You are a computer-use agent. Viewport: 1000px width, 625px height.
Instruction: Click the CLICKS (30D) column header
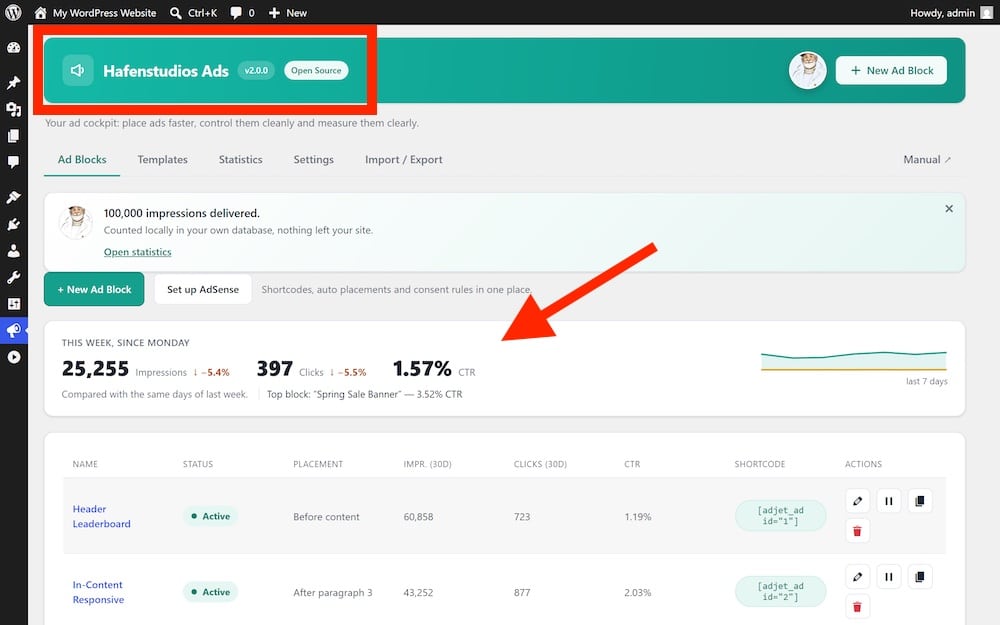[x=540, y=464]
